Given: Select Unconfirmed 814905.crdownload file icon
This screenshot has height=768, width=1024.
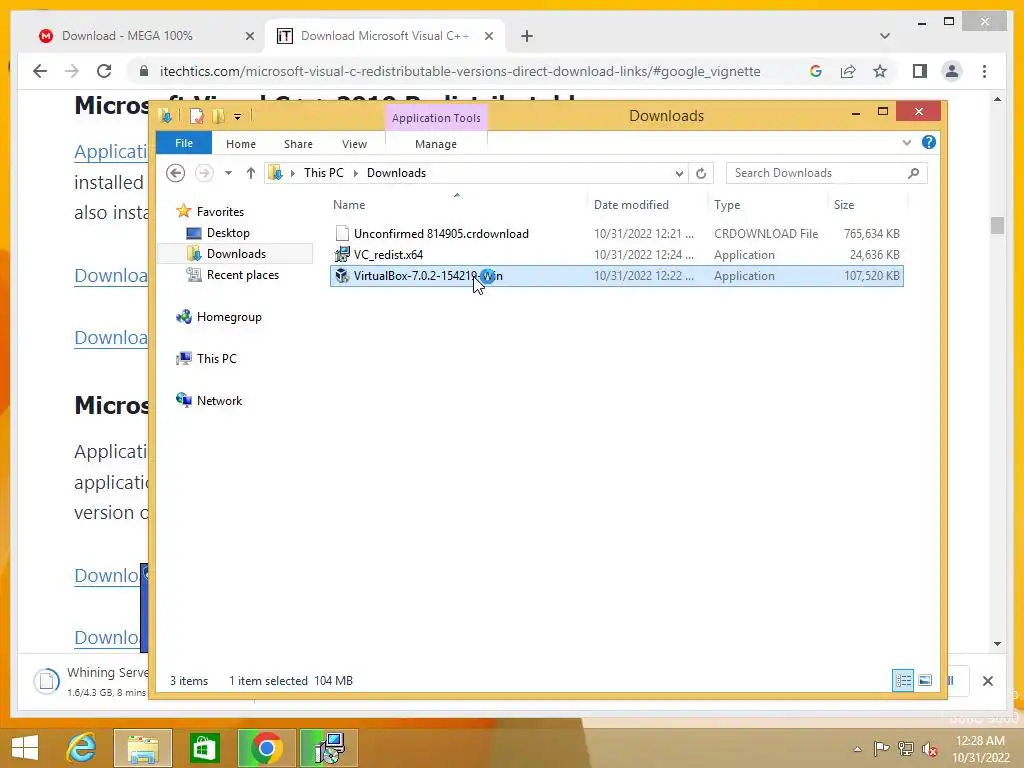Looking at the screenshot, I should (x=342, y=233).
